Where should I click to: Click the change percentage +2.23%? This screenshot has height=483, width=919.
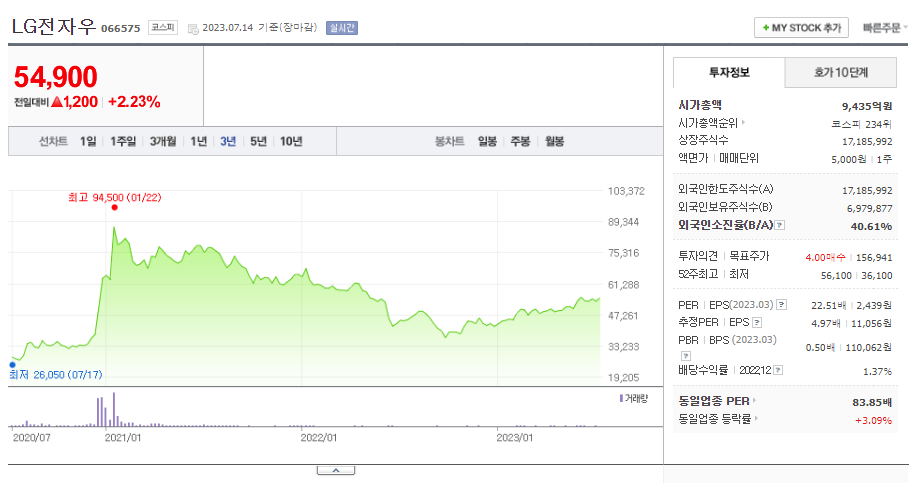pos(134,102)
